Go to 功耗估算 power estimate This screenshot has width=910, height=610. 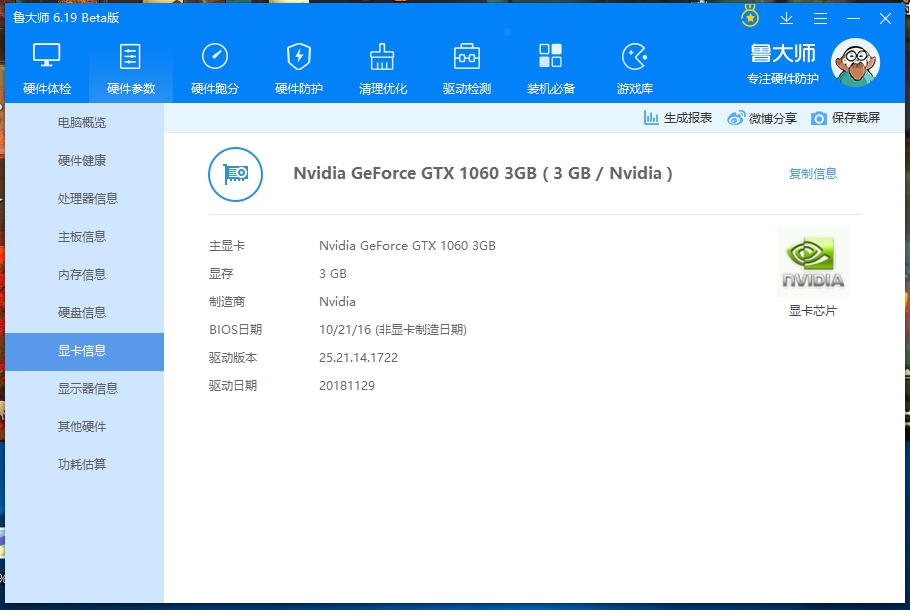(82, 464)
